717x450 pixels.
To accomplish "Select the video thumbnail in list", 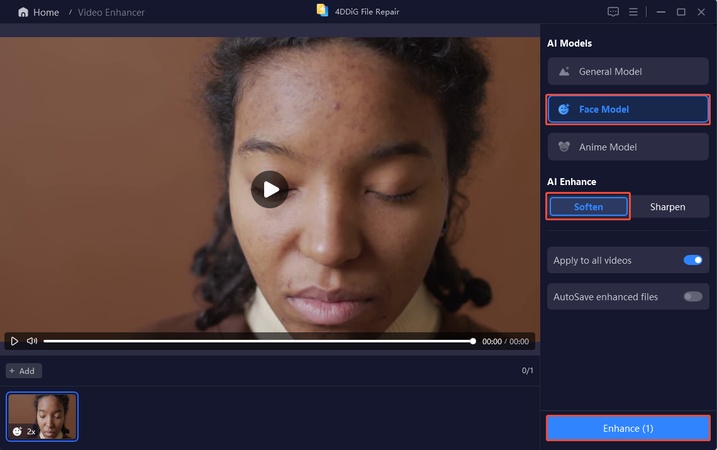I will (x=42, y=417).
